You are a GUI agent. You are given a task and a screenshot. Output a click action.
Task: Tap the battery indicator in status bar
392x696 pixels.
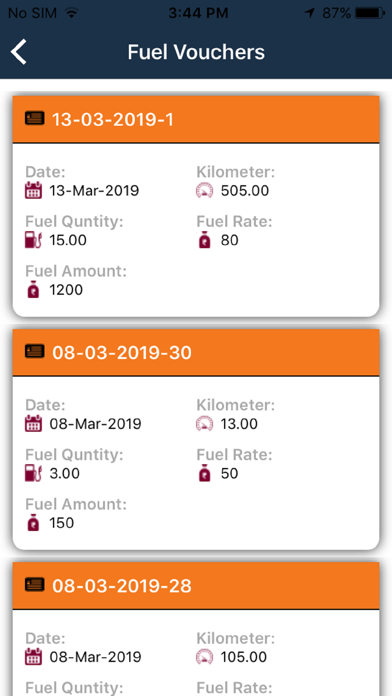tap(370, 13)
